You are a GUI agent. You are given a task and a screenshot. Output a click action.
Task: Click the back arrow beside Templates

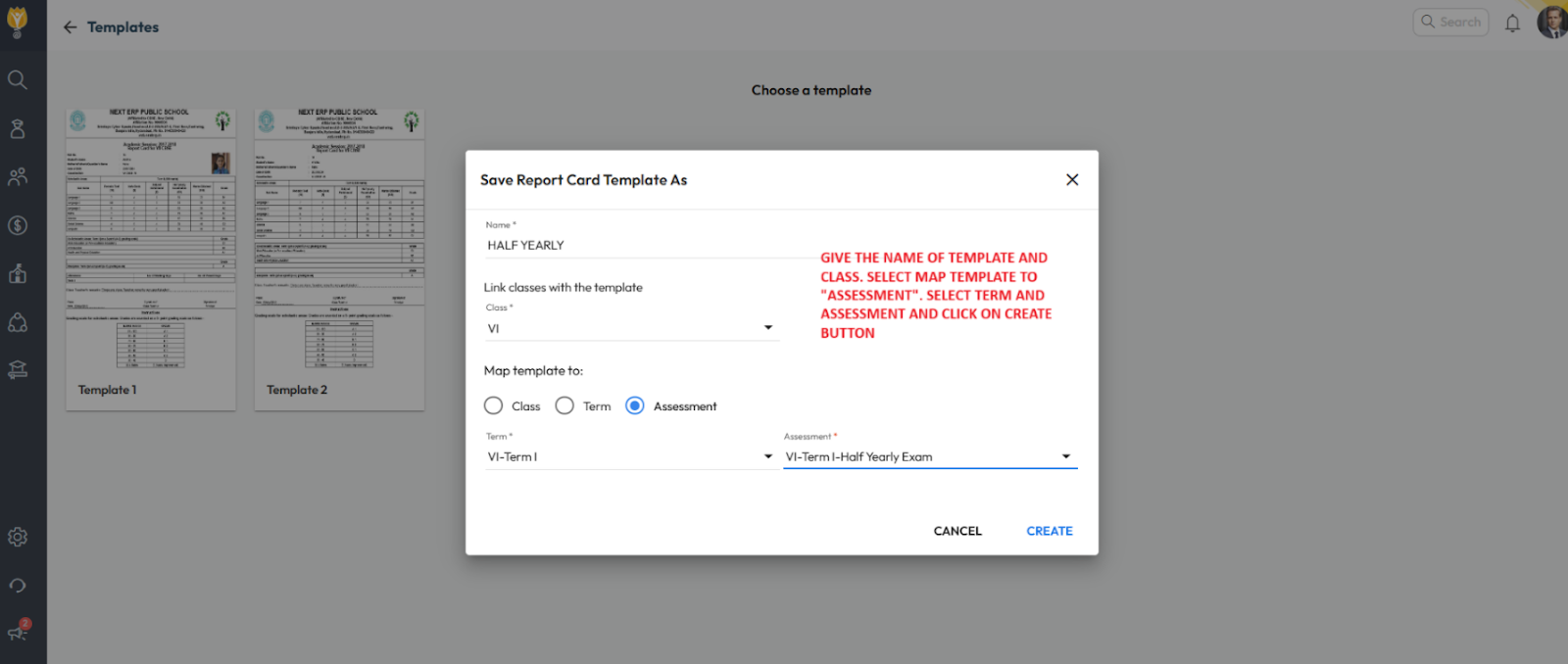point(70,27)
